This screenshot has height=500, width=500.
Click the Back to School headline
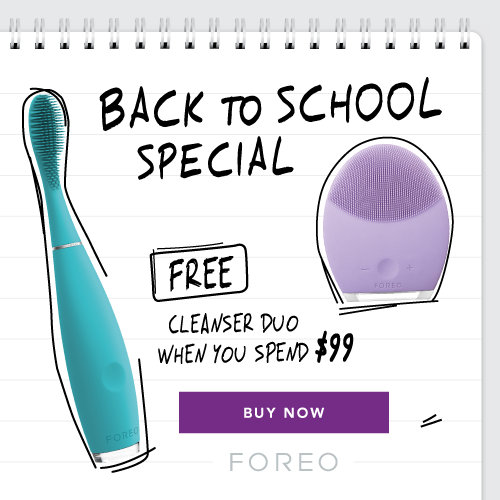click(x=271, y=104)
